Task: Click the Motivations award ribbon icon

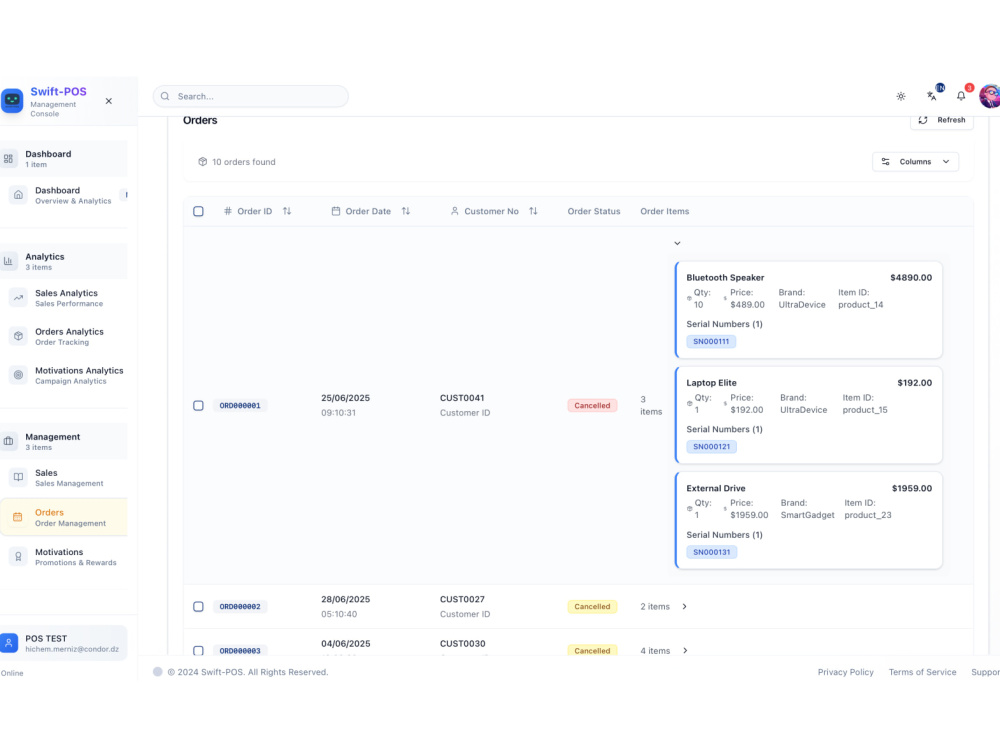Action: (18, 556)
